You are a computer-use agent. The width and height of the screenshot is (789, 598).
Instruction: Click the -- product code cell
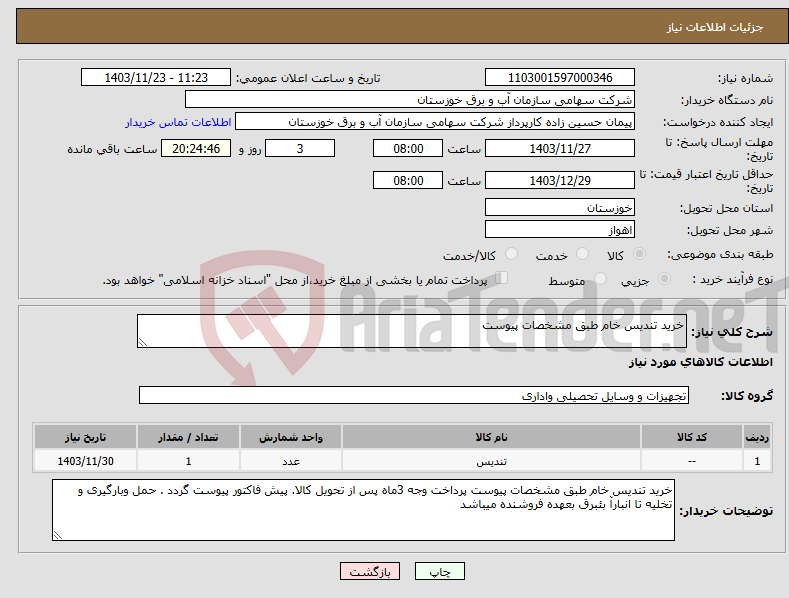click(x=691, y=461)
